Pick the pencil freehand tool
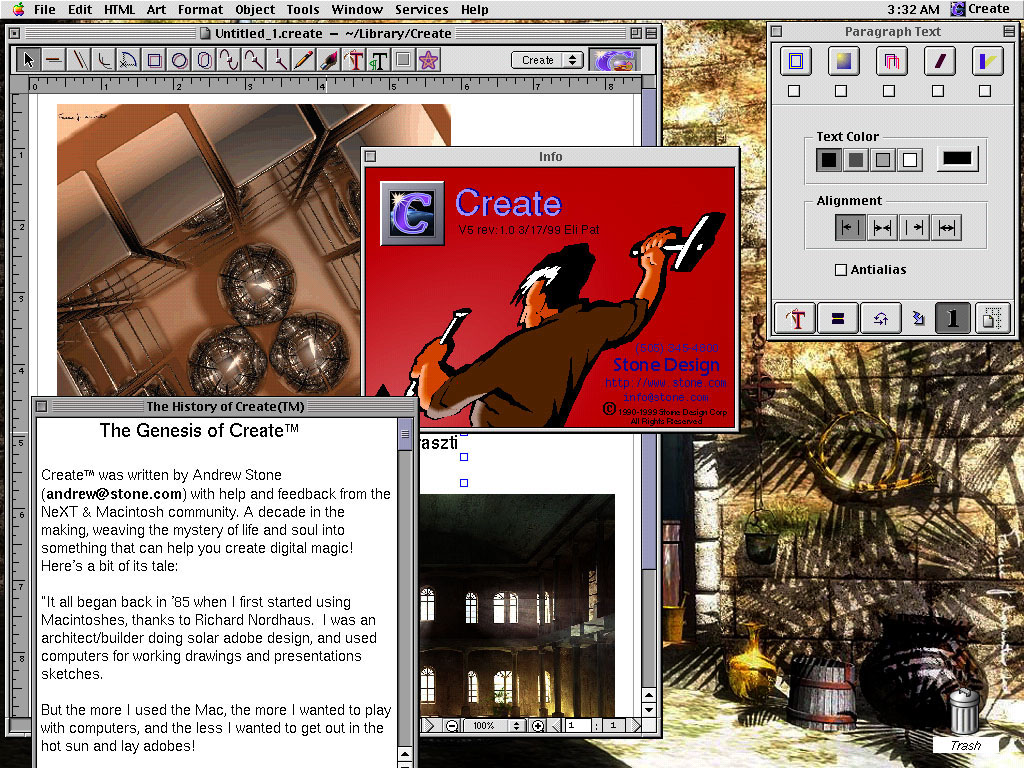Screen dimensions: 1024x768 pyautogui.click(x=304, y=60)
